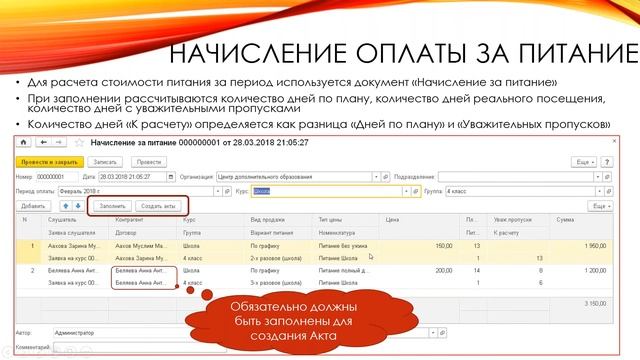Go to the home page icon
Image resolution: width=640 pixels, height=360 pixels.
[23, 142]
